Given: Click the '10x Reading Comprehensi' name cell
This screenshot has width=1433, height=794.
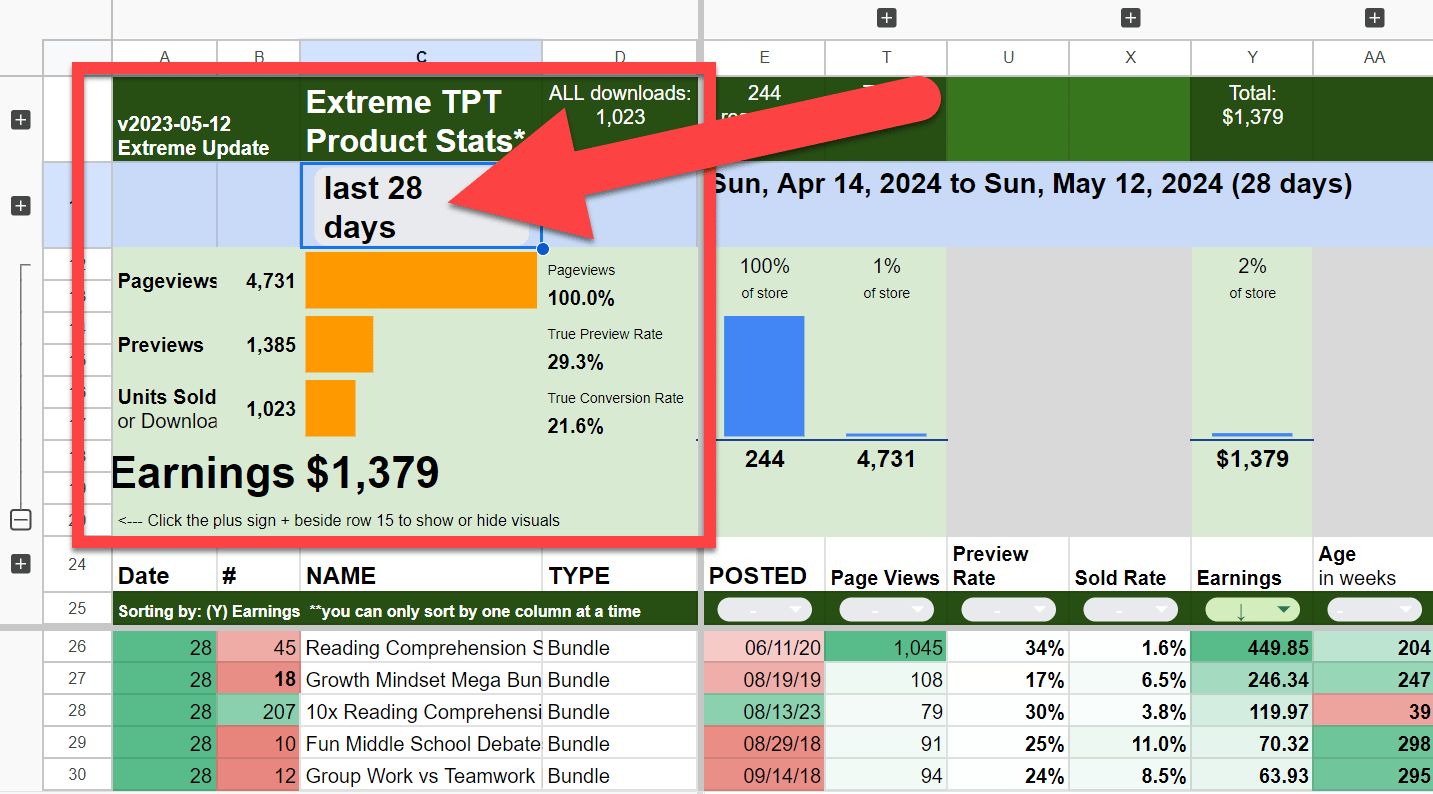Looking at the screenshot, I should click(x=421, y=711).
